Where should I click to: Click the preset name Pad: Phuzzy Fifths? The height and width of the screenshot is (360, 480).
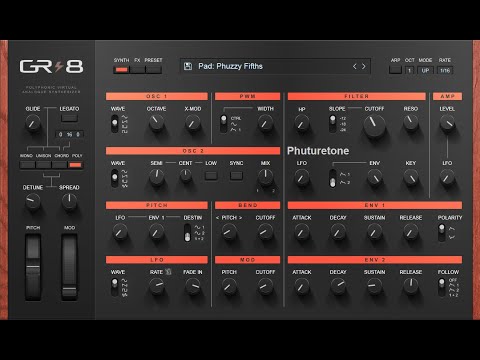click(x=230, y=66)
